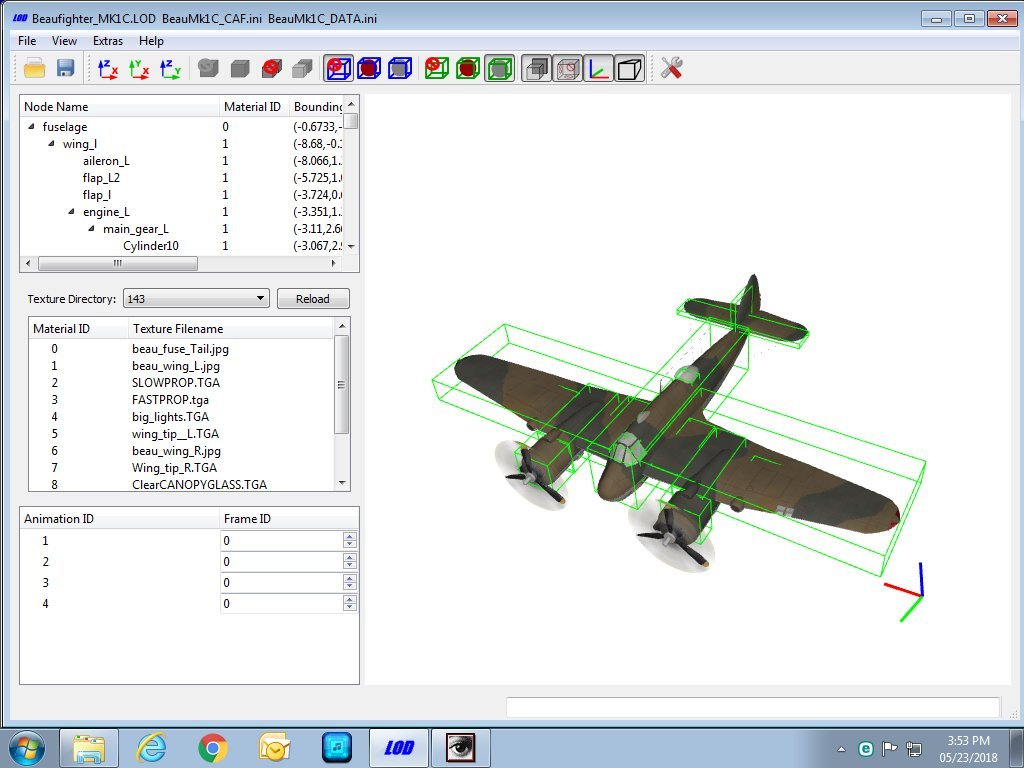Click the Reload button

(313, 298)
